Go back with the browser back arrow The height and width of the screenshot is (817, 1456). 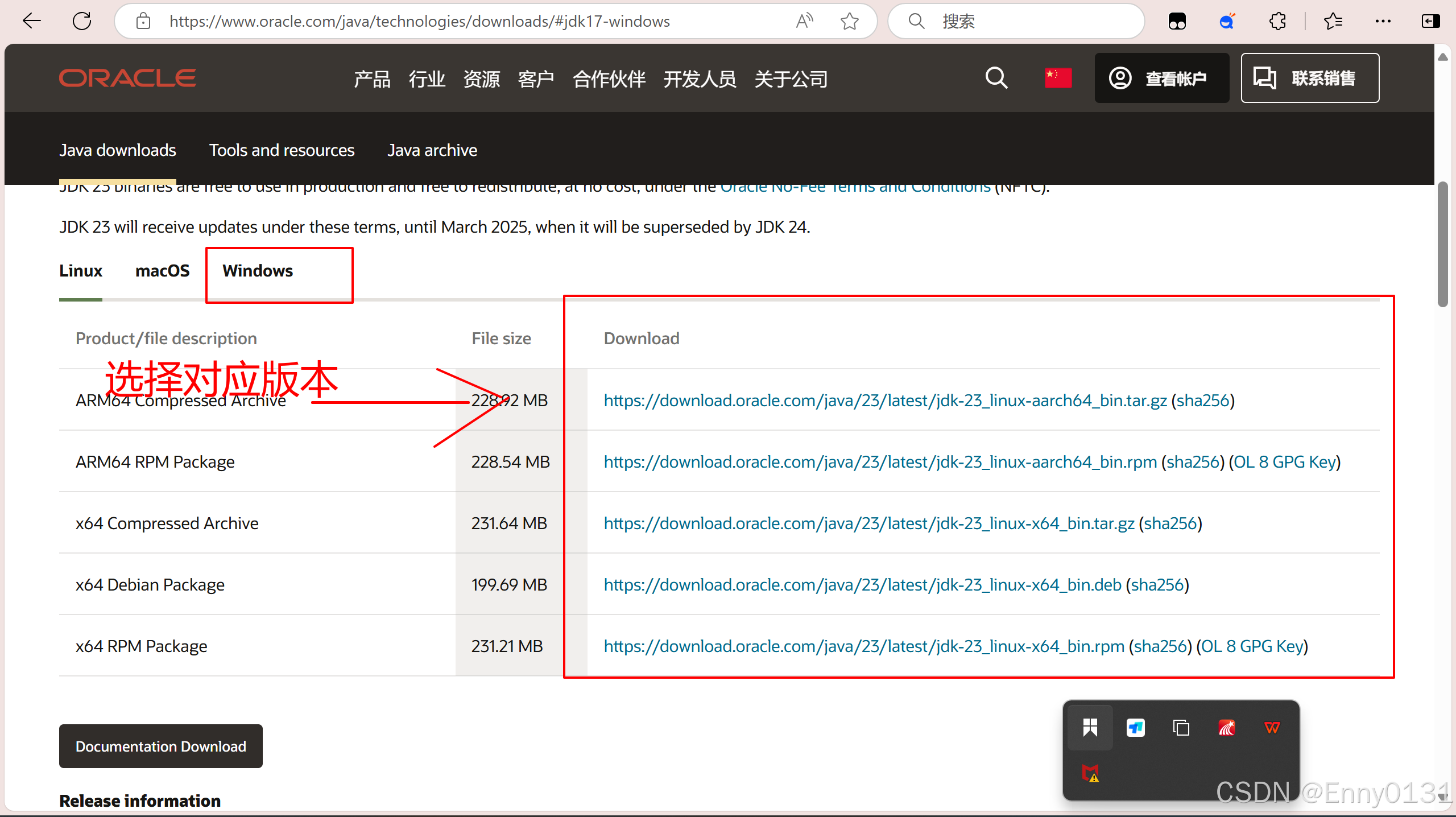(x=32, y=22)
